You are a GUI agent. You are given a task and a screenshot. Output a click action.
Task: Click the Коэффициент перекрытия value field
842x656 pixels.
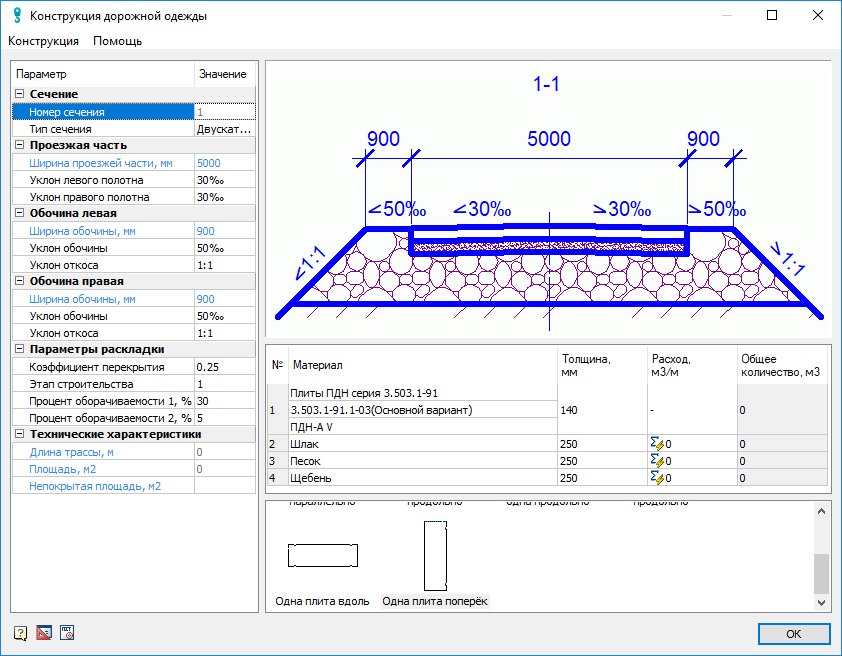point(224,367)
